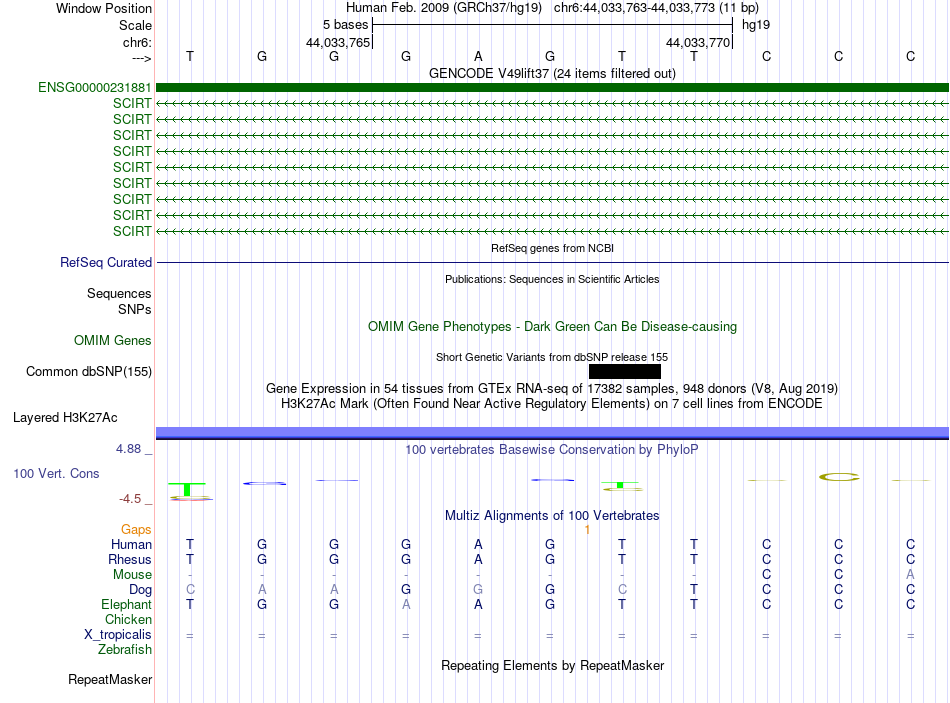Image resolution: width=950 pixels, height=703 pixels.
Task: Click the H3K27Ac Mark ENCODE track title
Action: pos(552,404)
